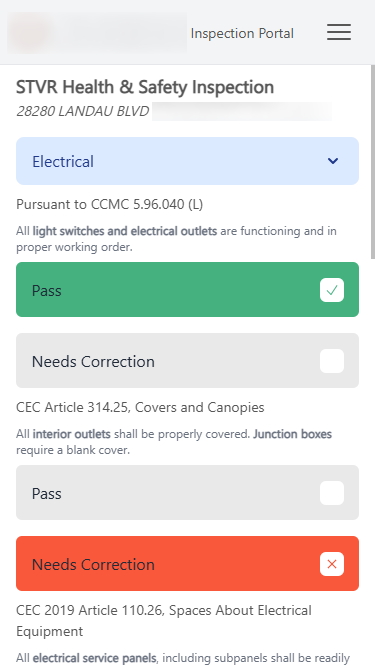Click the 28280 LANDAU BLVD address line
The image size is (375, 667).
(82, 111)
